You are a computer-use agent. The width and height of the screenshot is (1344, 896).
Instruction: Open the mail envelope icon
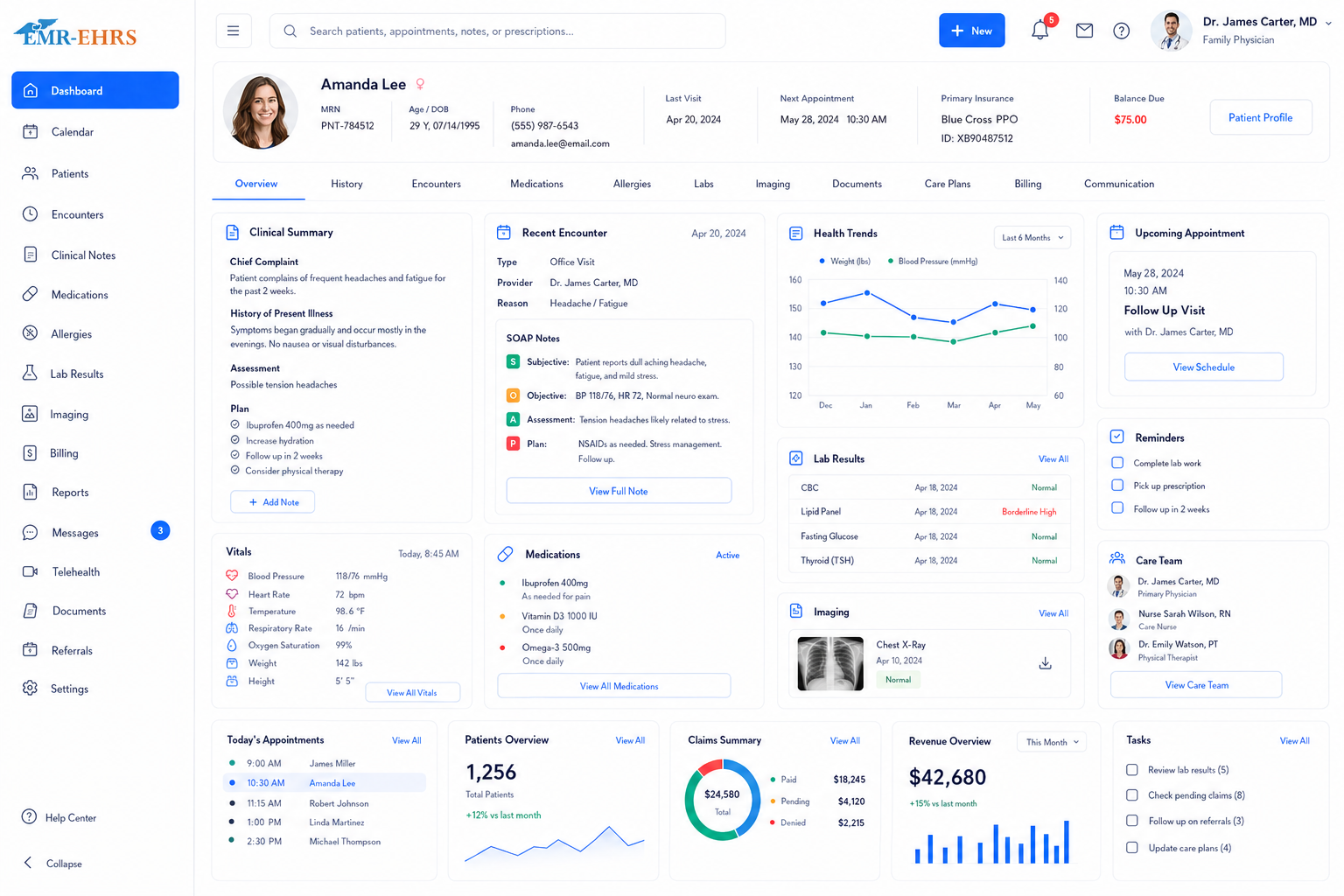tap(1084, 31)
